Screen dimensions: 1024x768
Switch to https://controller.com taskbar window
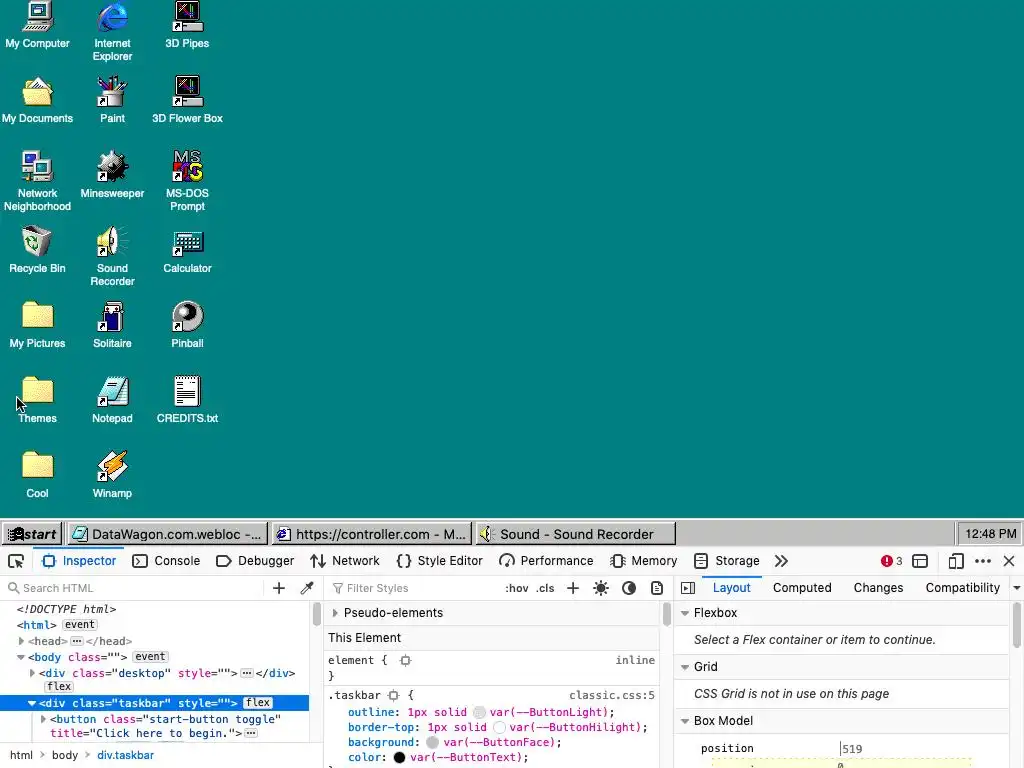click(371, 534)
